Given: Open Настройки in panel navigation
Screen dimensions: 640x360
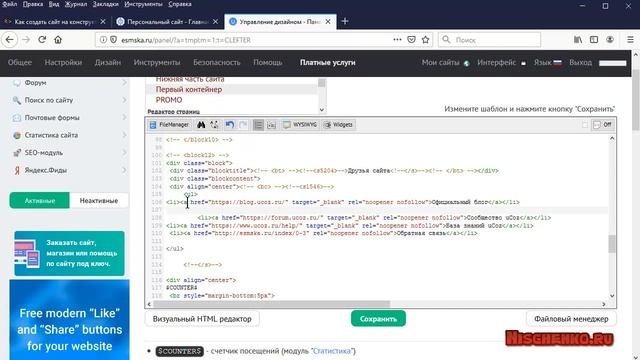Looking at the screenshot, I should [63, 62].
